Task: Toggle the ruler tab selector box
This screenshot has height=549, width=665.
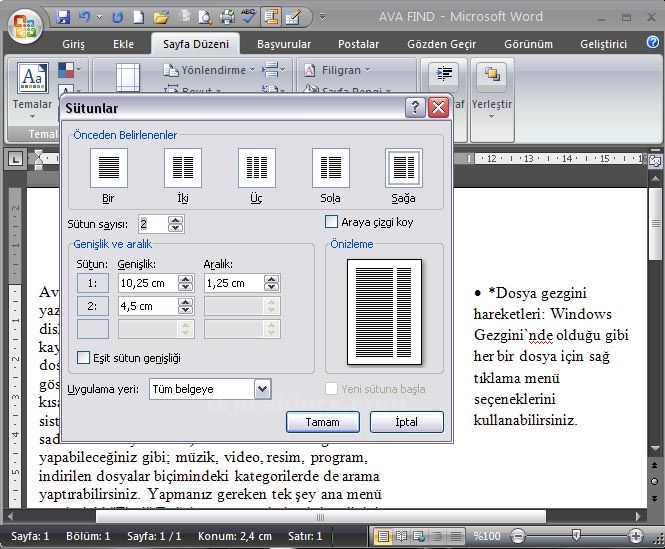Action: (16, 159)
